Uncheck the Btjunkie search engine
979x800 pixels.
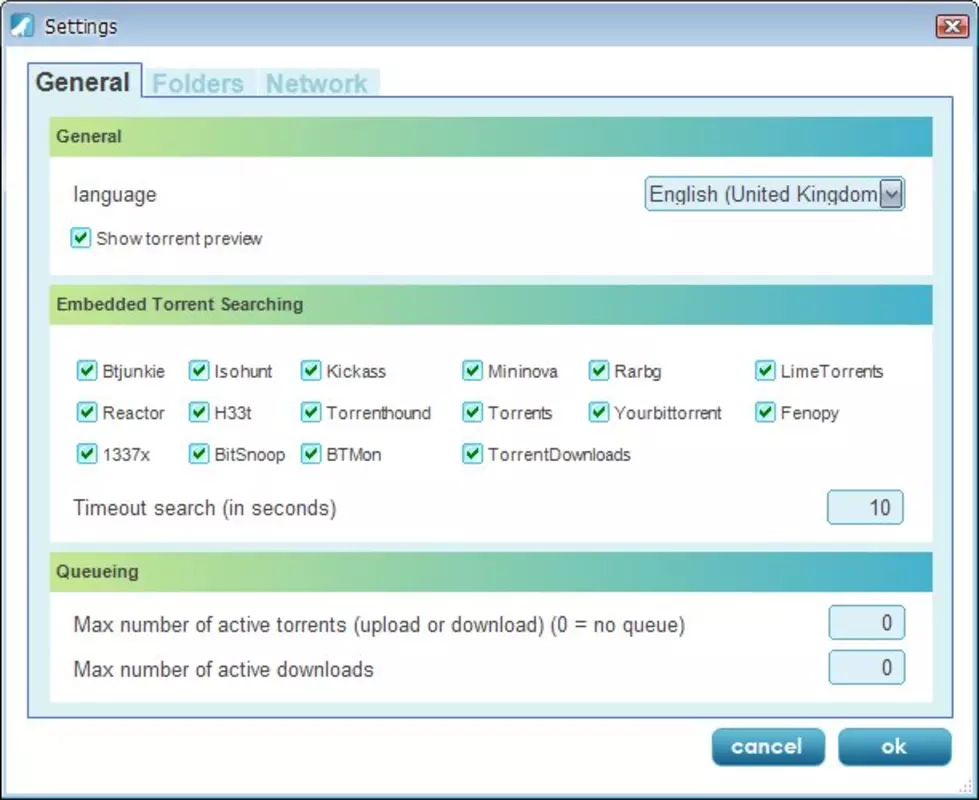(x=87, y=370)
